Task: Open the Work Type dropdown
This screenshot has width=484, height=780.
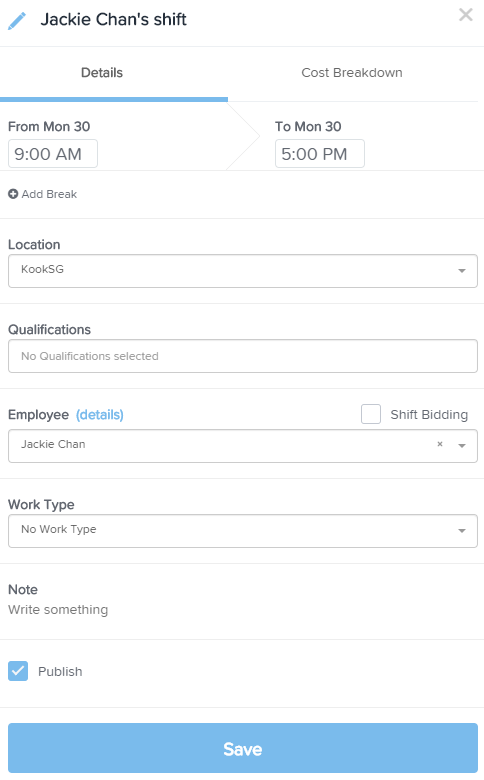Action: pos(243,531)
